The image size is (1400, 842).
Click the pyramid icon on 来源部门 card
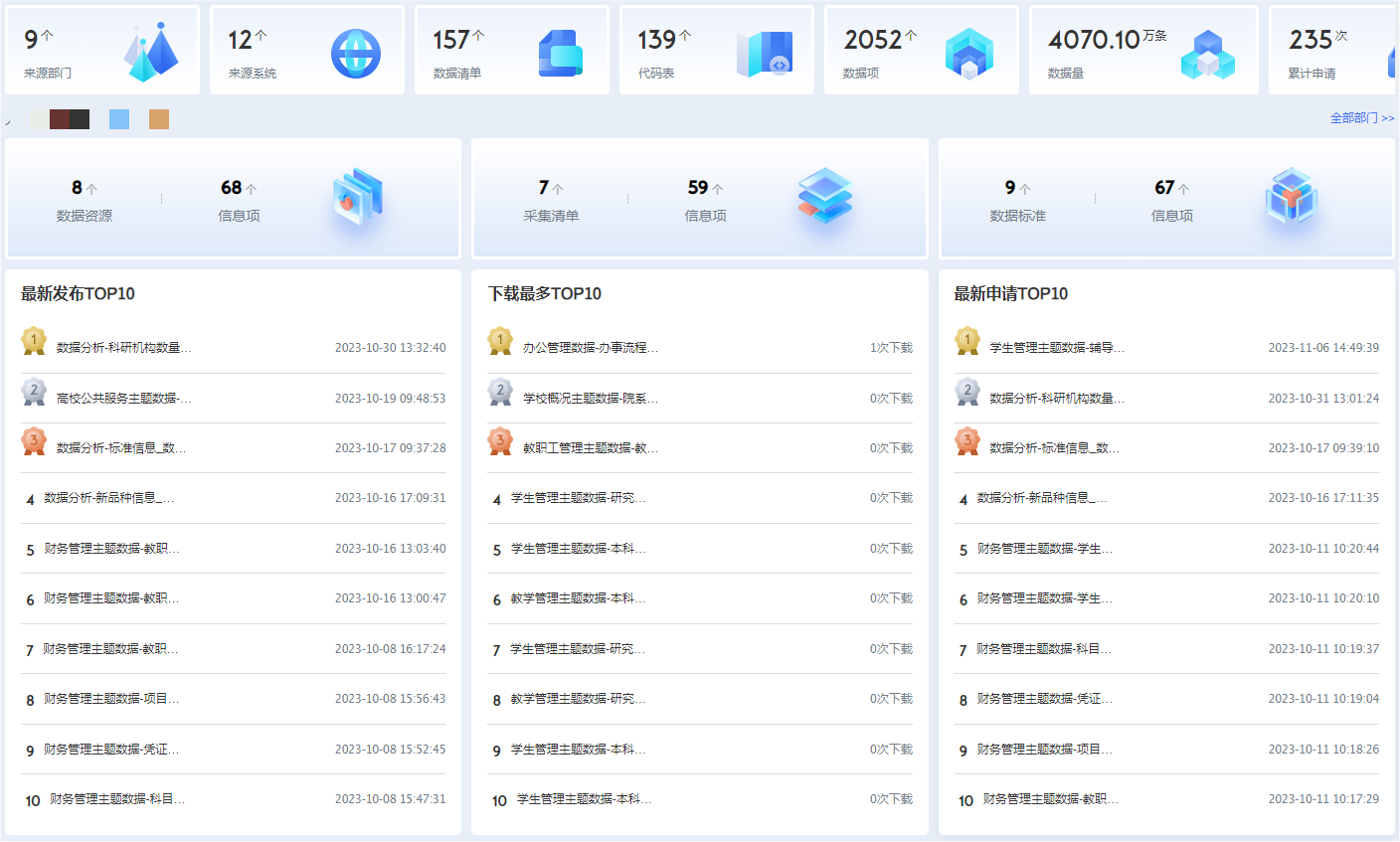(151, 52)
